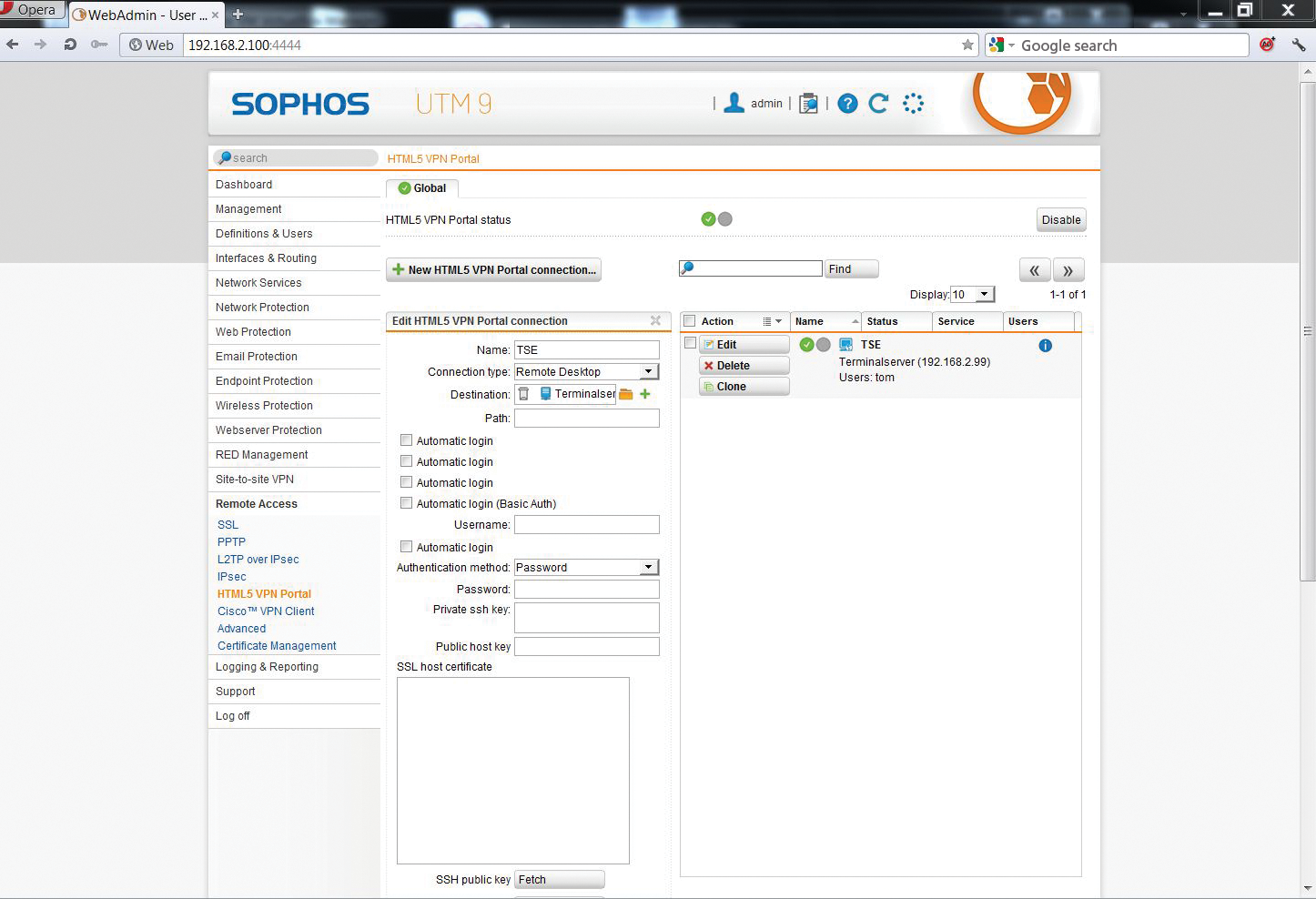
Task: Go to previous page with « button
Action: pyautogui.click(x=1034, y=270)
